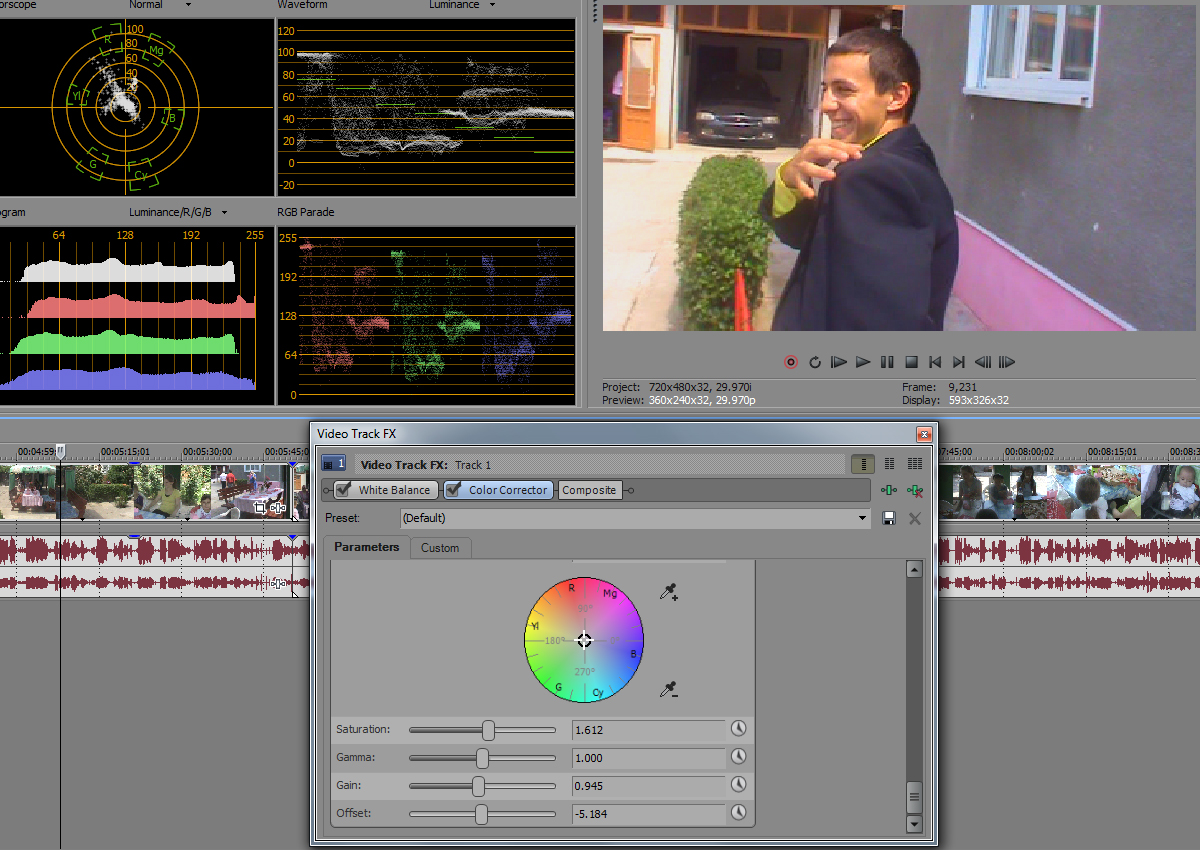Switch to the Custom tab

440,548
